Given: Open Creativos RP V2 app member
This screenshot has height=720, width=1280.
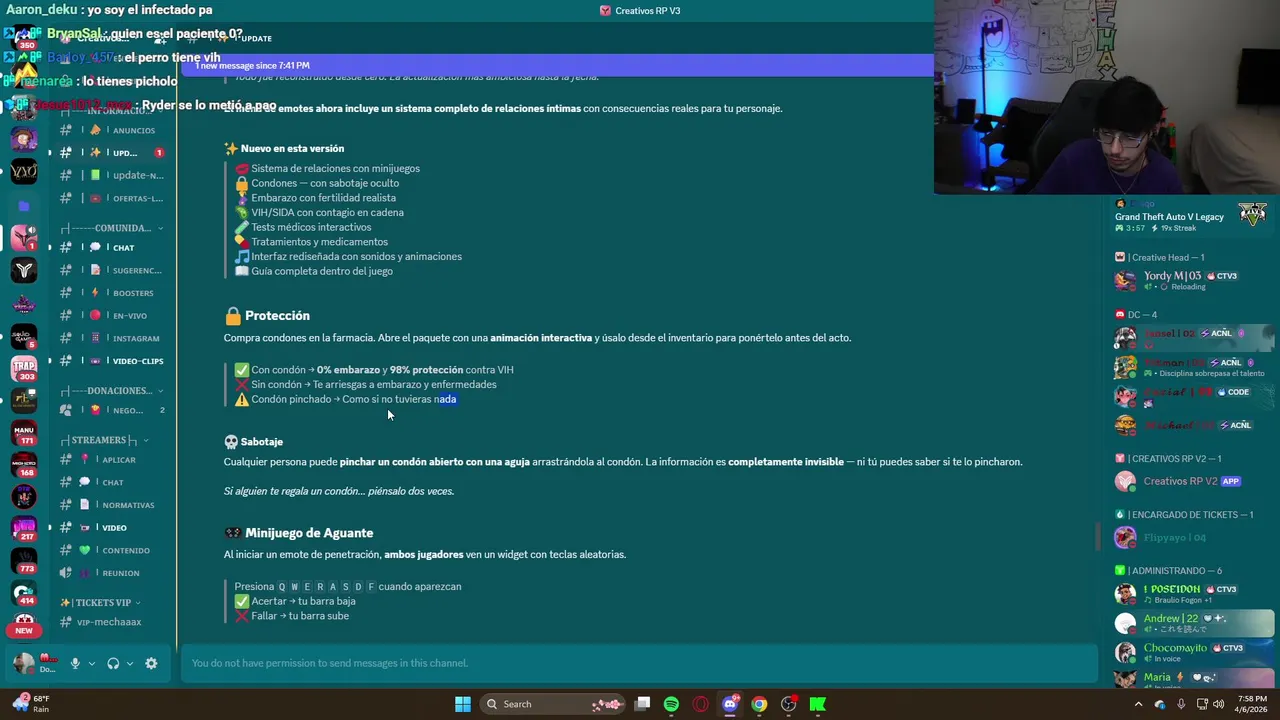Looking at the screenshot, I should tap(1194, 481).
